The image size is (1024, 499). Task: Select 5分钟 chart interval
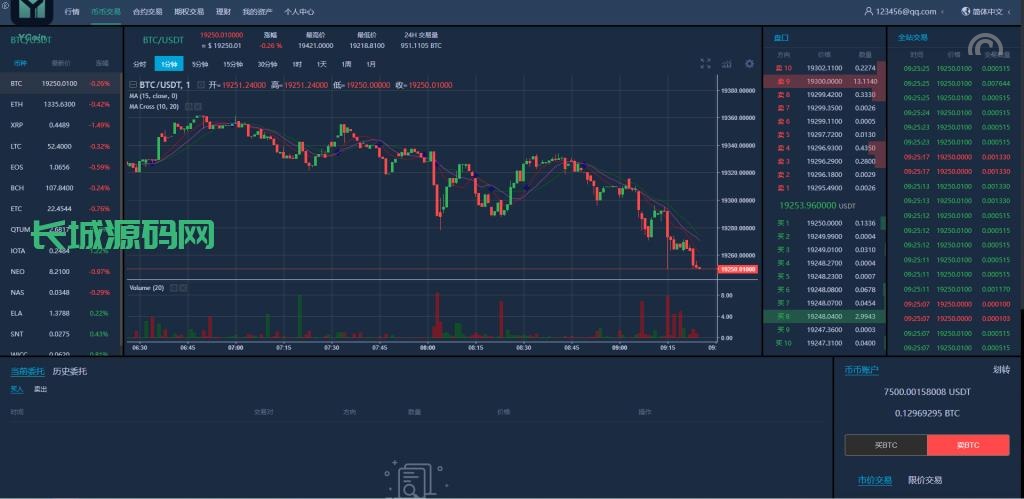click(200, 64)
